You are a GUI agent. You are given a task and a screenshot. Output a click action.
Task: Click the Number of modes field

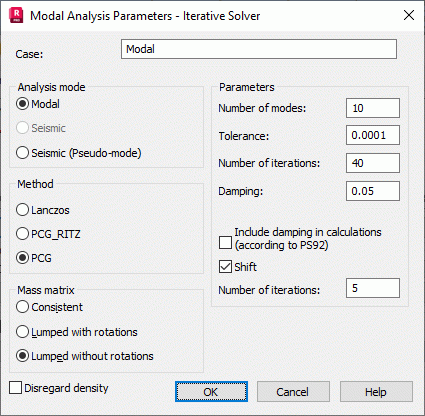tap(373, 108)
